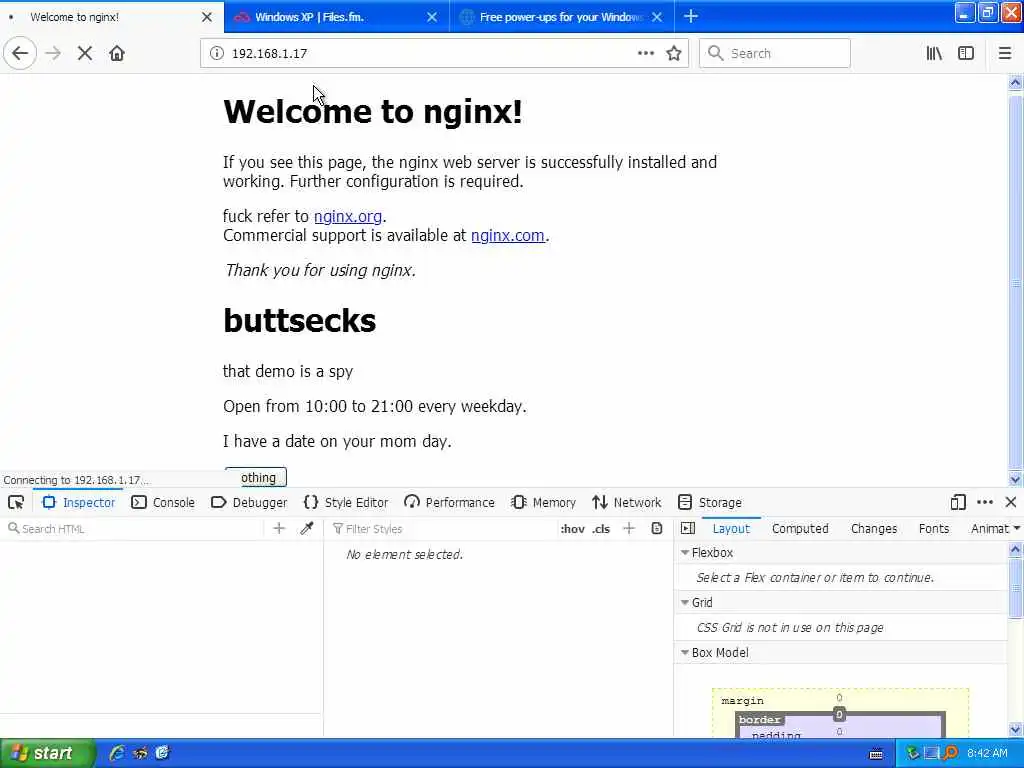Screen dimensions: 1024x768
Task: Open a new tab with the plus button
Action: click(691, 17)
